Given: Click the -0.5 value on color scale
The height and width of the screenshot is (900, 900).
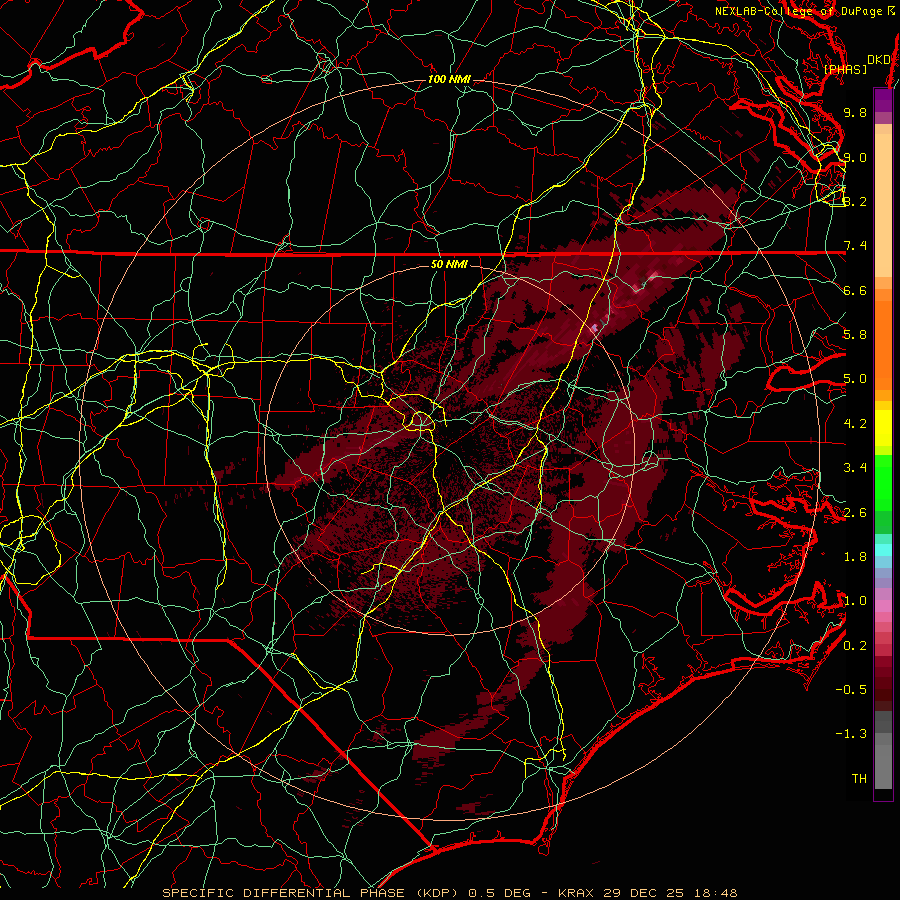Looking at the screenshot, I should [x=851, y=690].
